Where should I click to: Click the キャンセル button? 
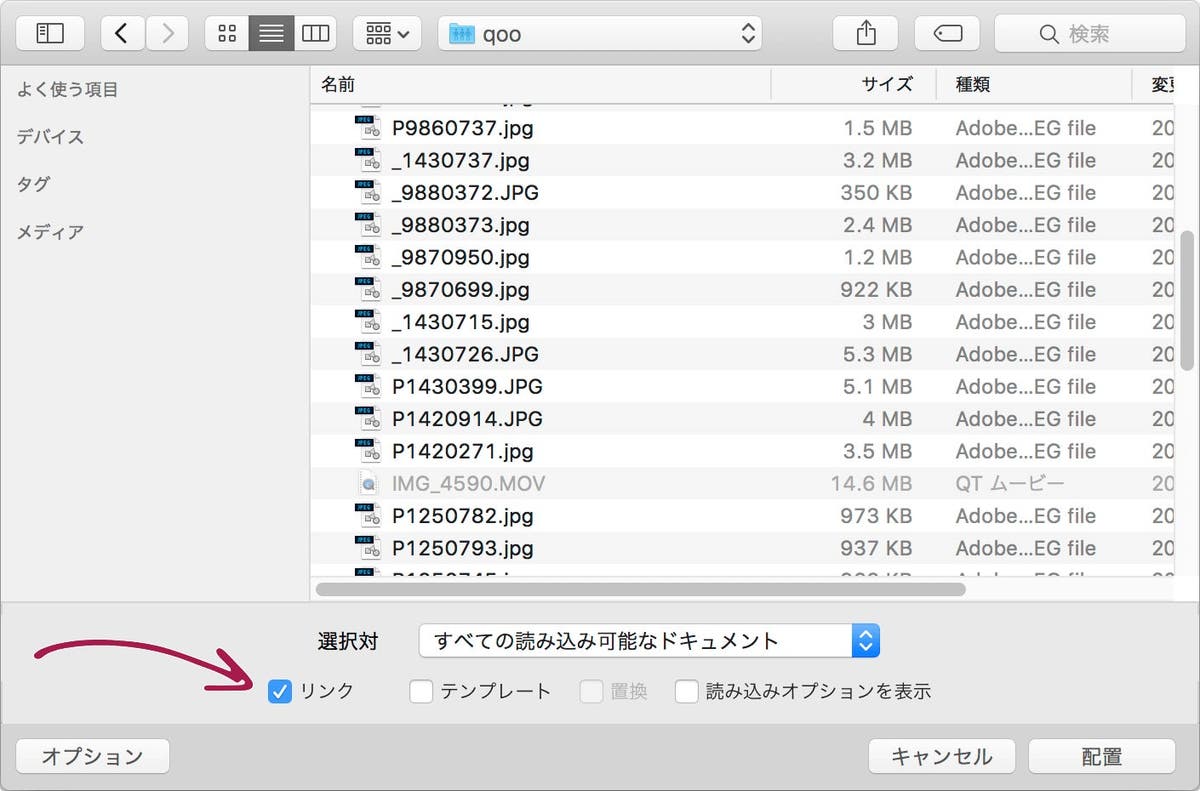[x=942, y=756]
